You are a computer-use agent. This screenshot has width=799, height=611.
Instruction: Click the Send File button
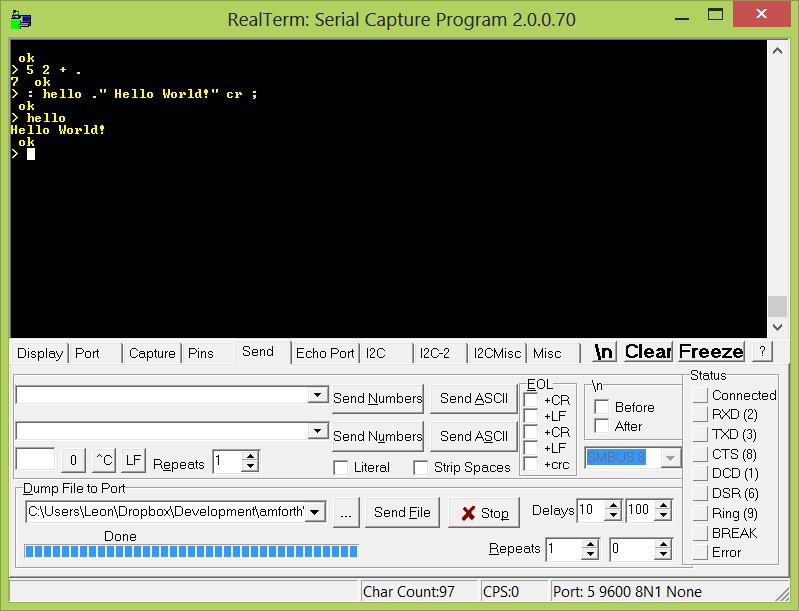[402, 513]
